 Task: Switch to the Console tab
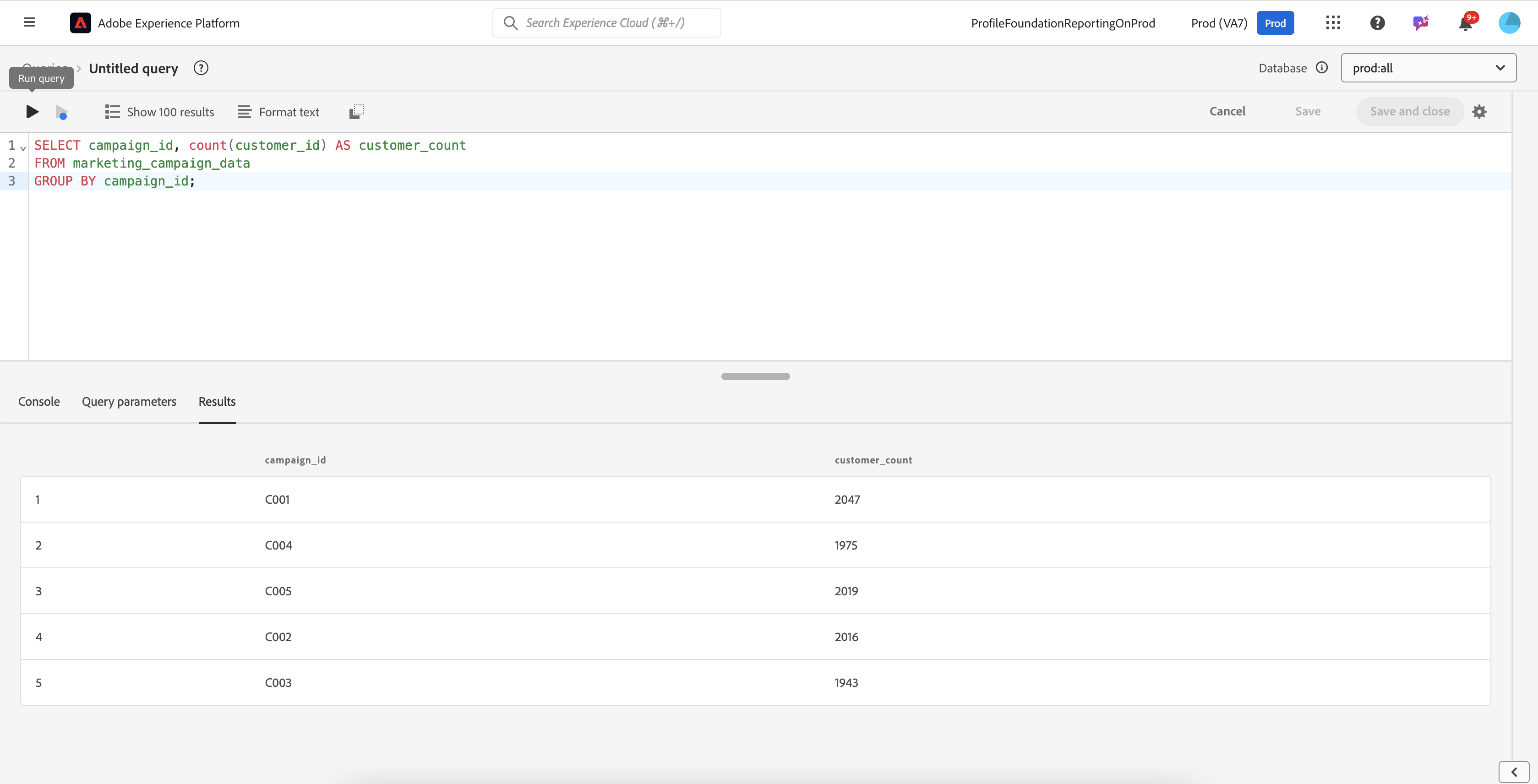pyautogui.click(x=39, y=401)
